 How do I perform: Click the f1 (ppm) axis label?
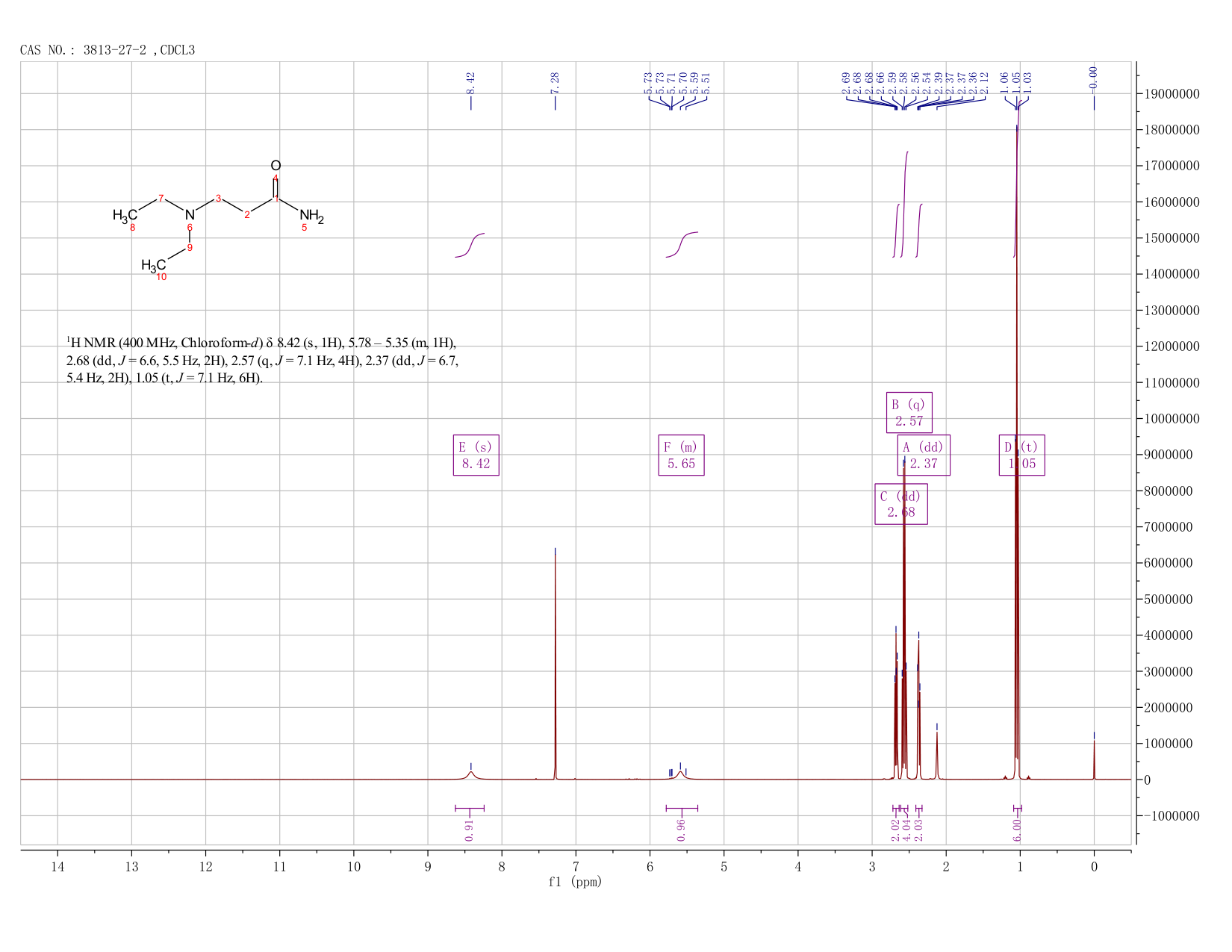coord(575,882)
